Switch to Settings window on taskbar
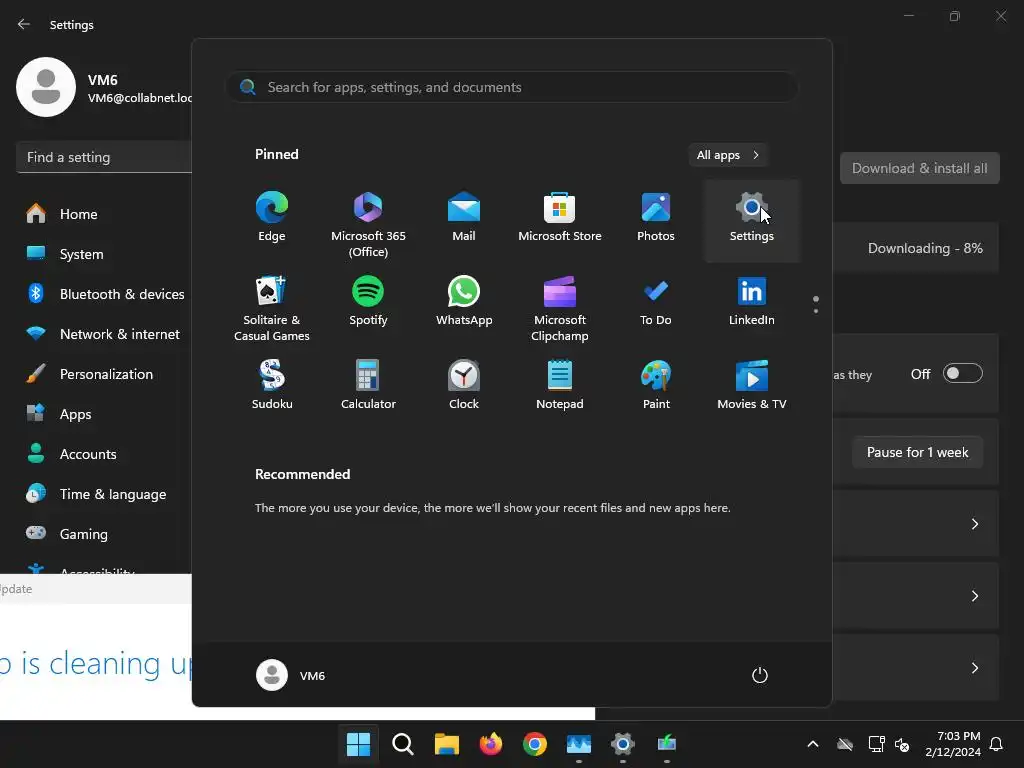This screenshot has height=768, width=1024. (x=622, y=744)
